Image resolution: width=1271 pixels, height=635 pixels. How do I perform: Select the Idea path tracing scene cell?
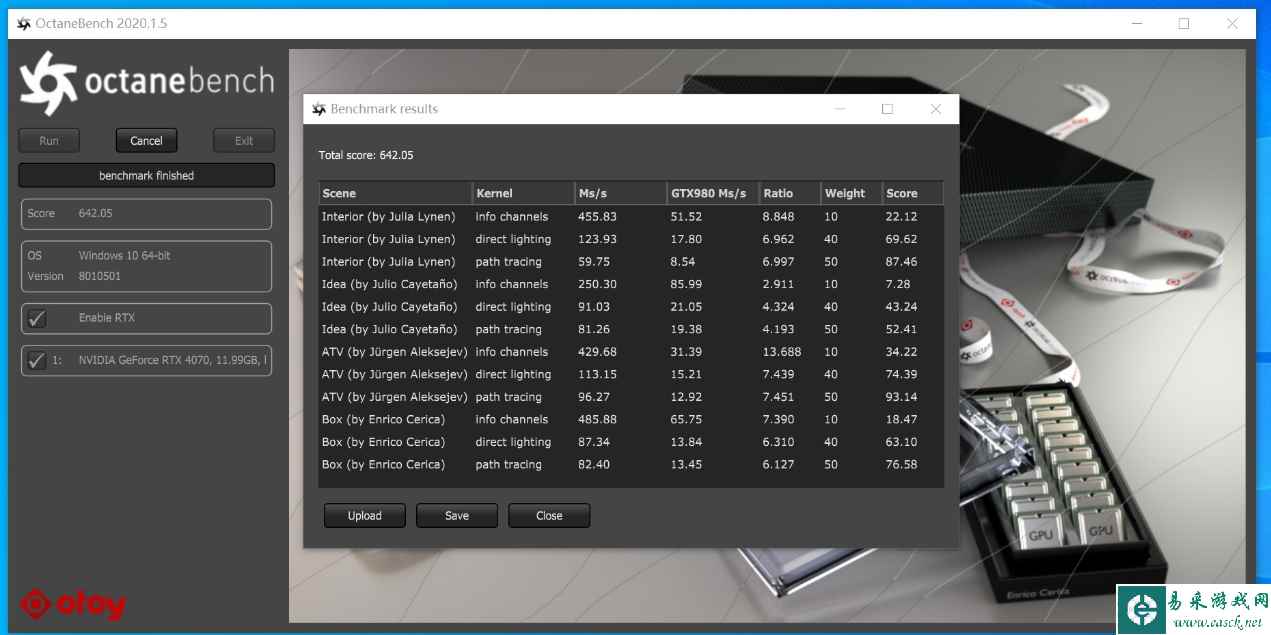pos(389,329)
